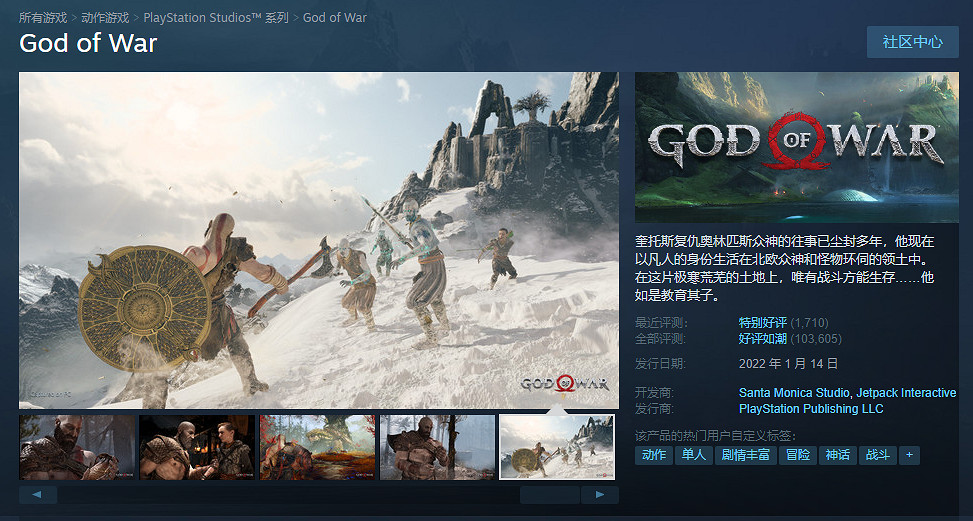Click the God of War header capsule image
Viewport: 973px width, 521px height.
[797, 148]
